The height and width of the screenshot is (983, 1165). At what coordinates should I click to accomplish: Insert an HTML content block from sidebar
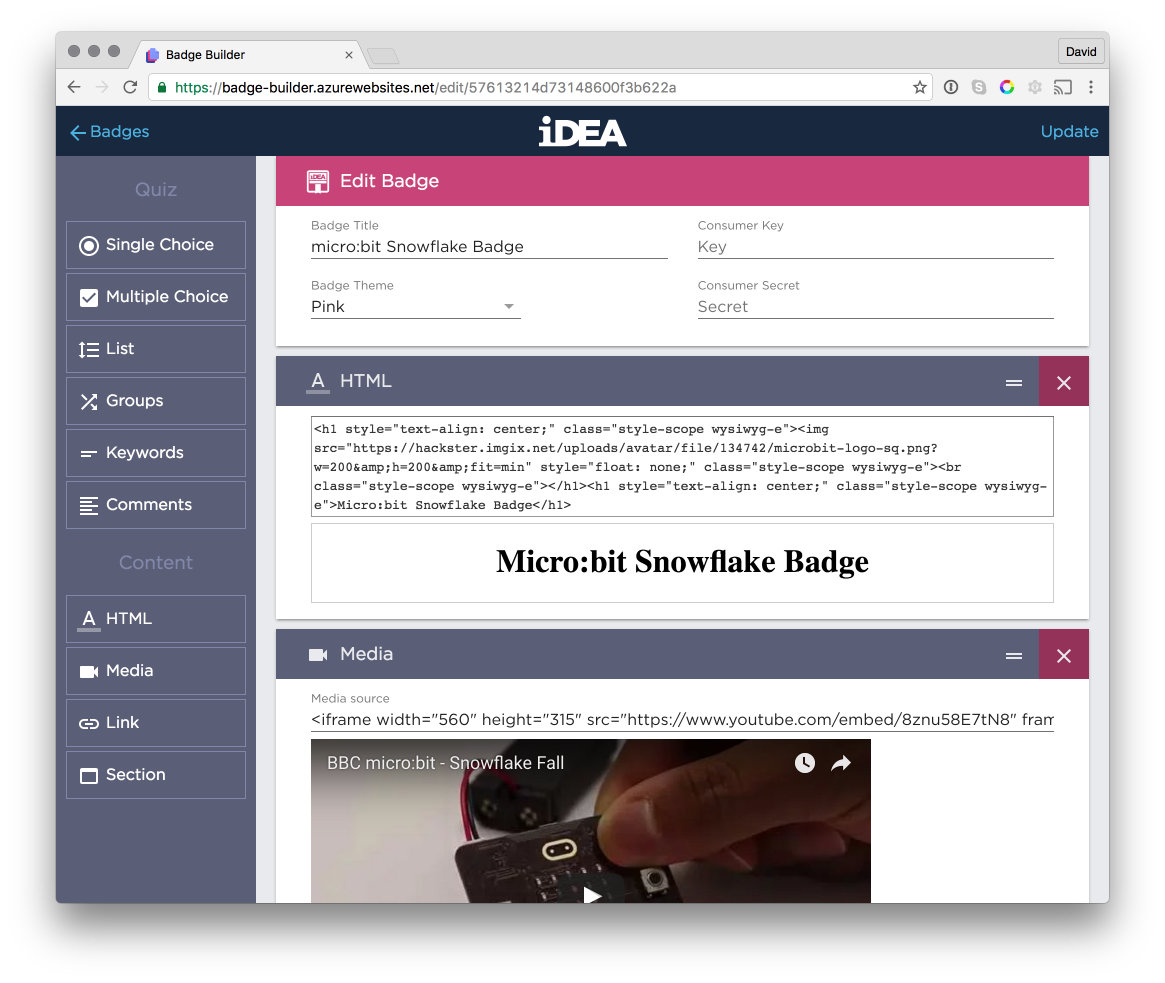(155, 618)
